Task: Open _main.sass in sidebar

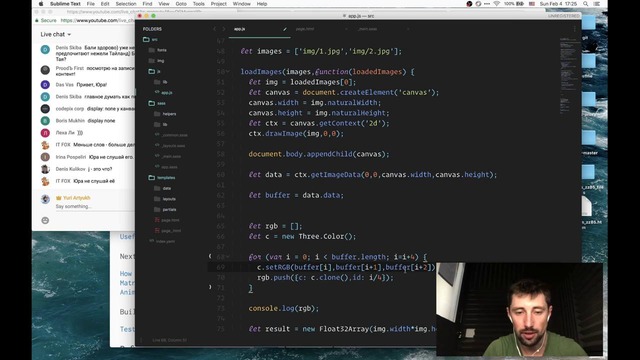Action: [168, 156]
